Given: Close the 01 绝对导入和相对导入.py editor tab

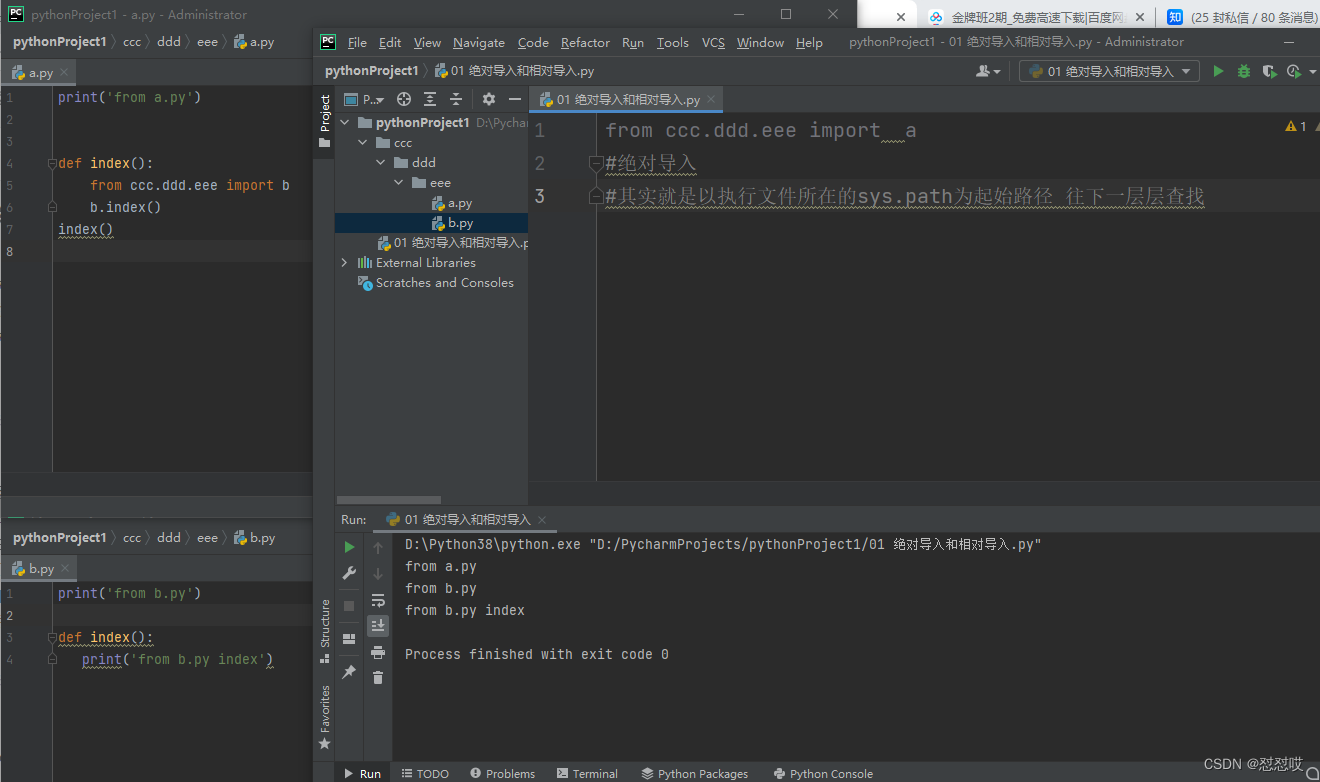Looking at the screenshot, I should (x=711, y=100).
